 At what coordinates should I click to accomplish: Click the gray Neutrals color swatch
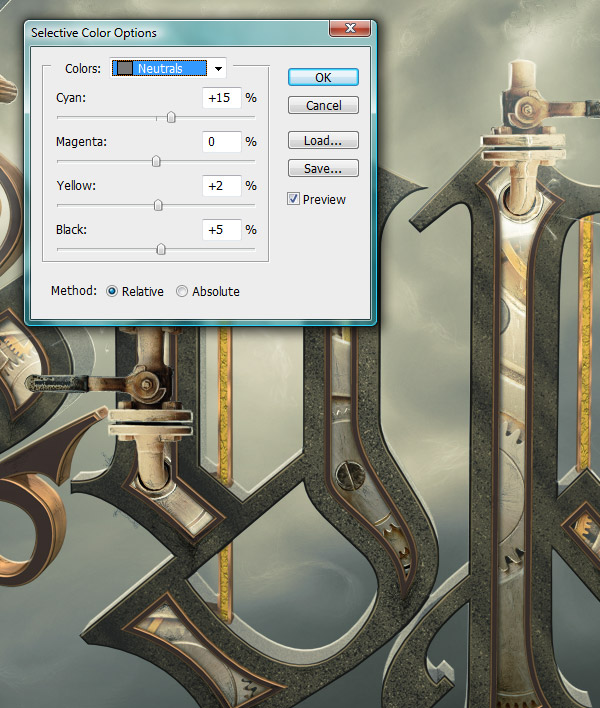125,68
